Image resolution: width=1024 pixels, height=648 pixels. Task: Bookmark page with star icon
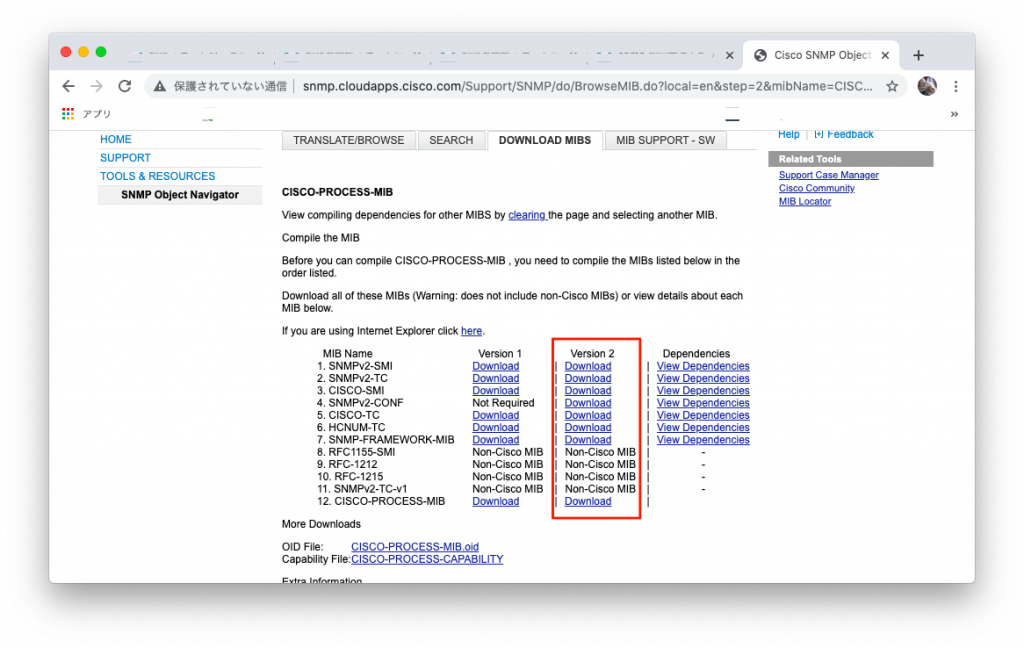tap(892, 86)
